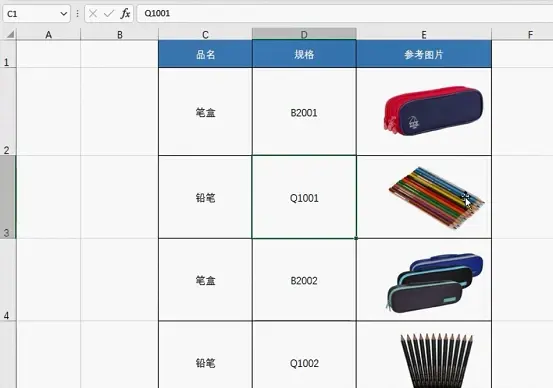Screen dimensions: 553x388
Task: Select column C header
Action: [x=205, y=35]
